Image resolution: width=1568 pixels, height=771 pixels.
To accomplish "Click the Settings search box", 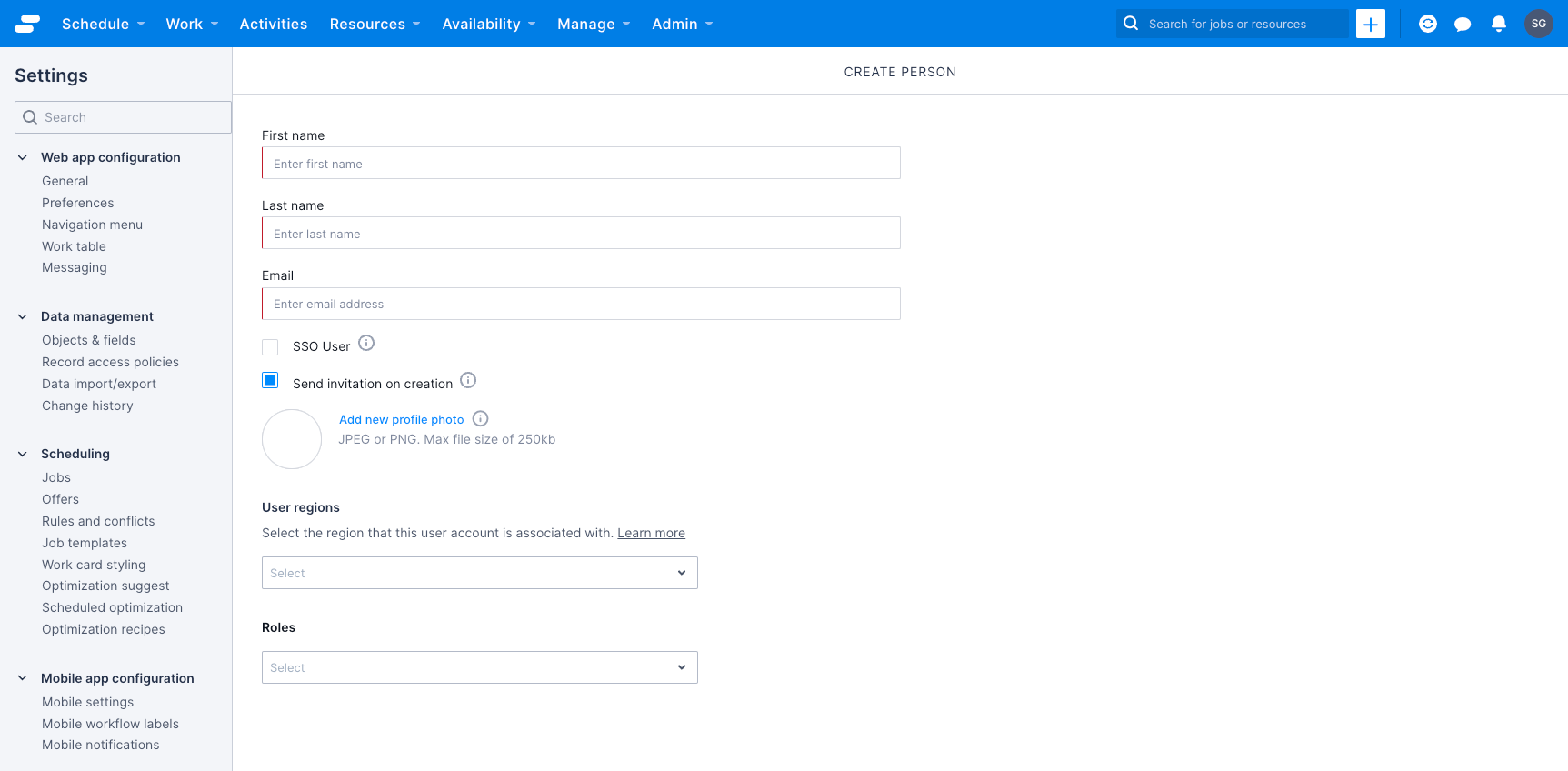I will click(123, 117).
